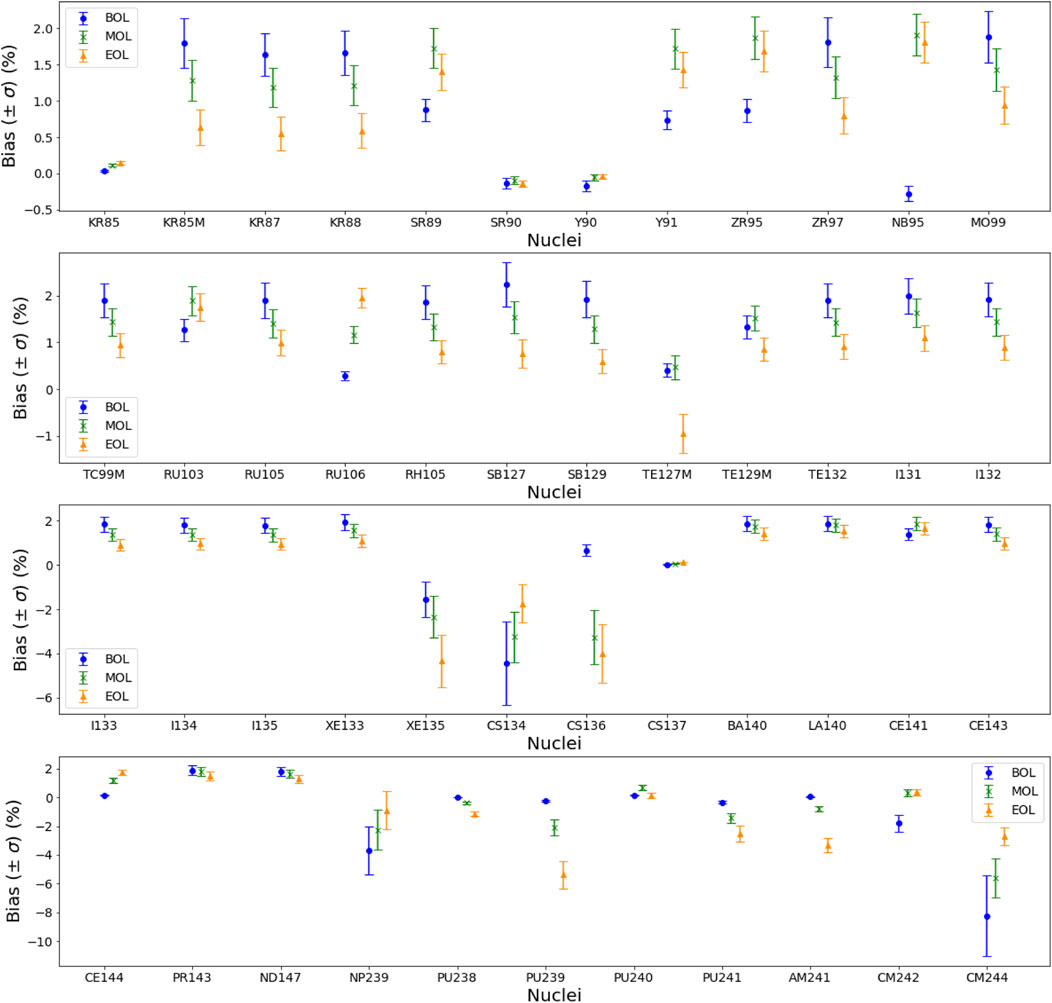The height and width of the screenshot is (1003, 1052).
Task: Click BOL legend entry in the KR85 panel
Action: (x=104, y=18)
